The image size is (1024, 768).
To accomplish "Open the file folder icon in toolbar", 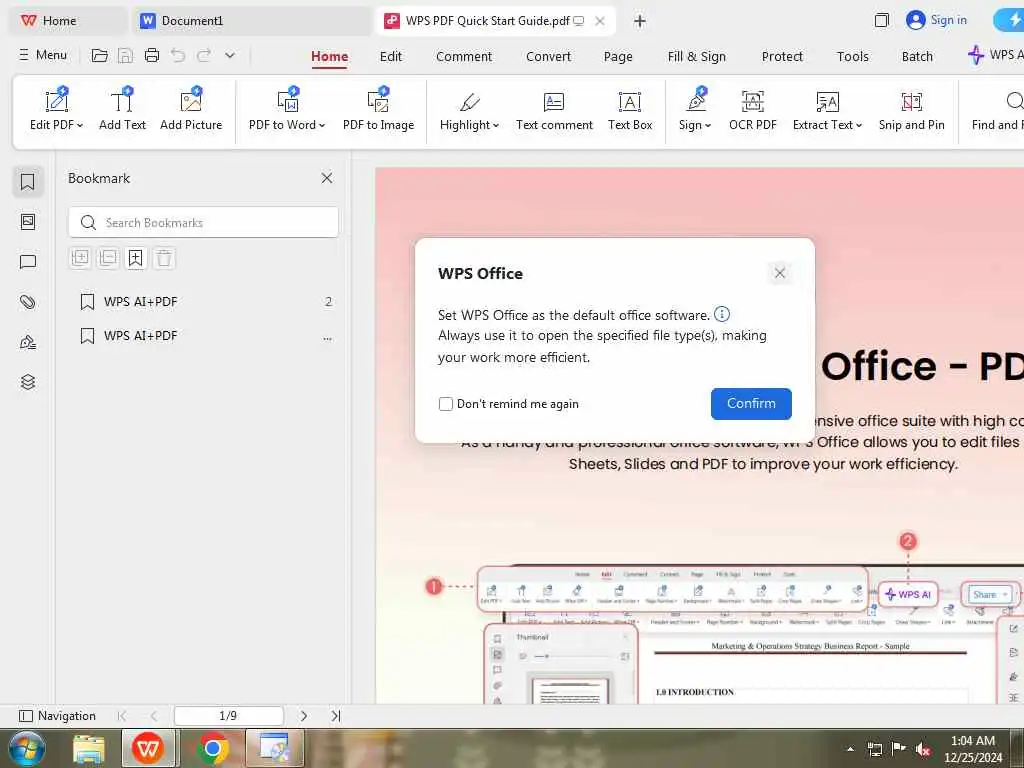I will click(x=99, y=56).
